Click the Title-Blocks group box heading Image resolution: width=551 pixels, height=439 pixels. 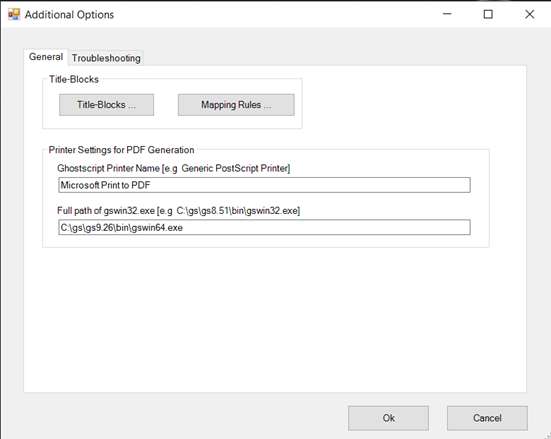[74, 79]
